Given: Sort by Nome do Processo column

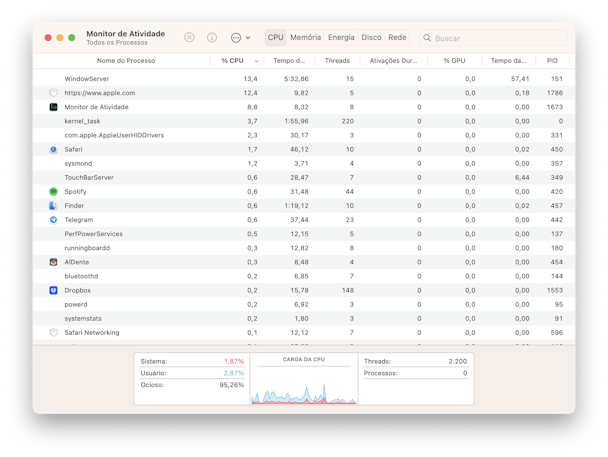Looking at the screenshot, I should 126,60.
